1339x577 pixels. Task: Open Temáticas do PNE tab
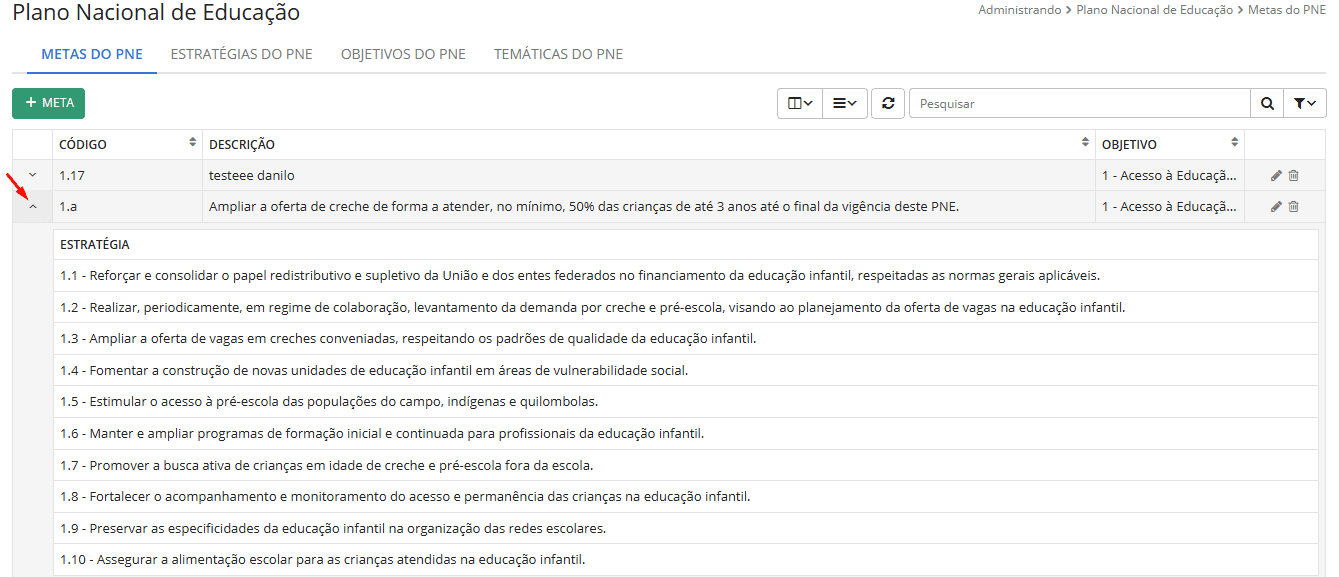558,54
